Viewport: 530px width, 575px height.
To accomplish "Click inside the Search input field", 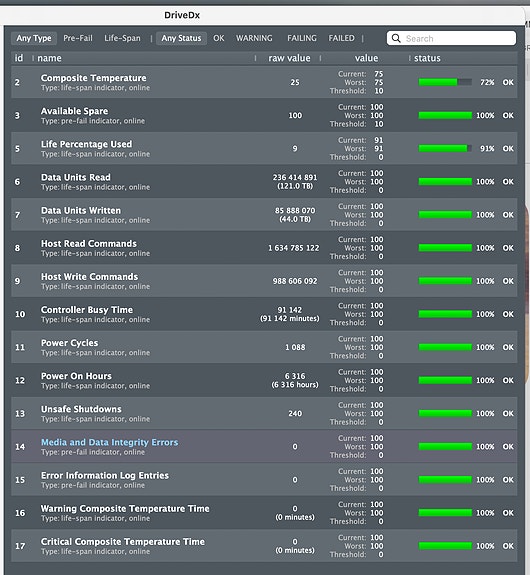I will (x=451, y=38).
